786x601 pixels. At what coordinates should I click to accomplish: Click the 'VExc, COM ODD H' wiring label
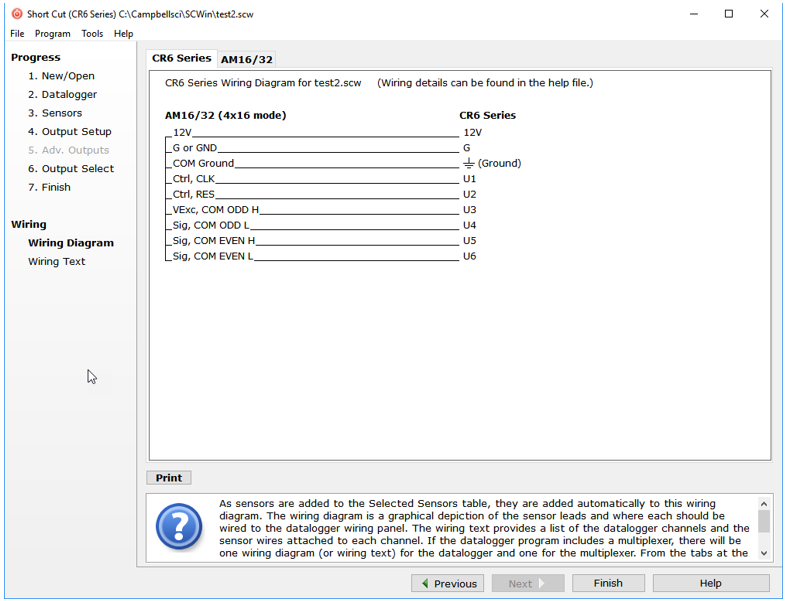216,210
